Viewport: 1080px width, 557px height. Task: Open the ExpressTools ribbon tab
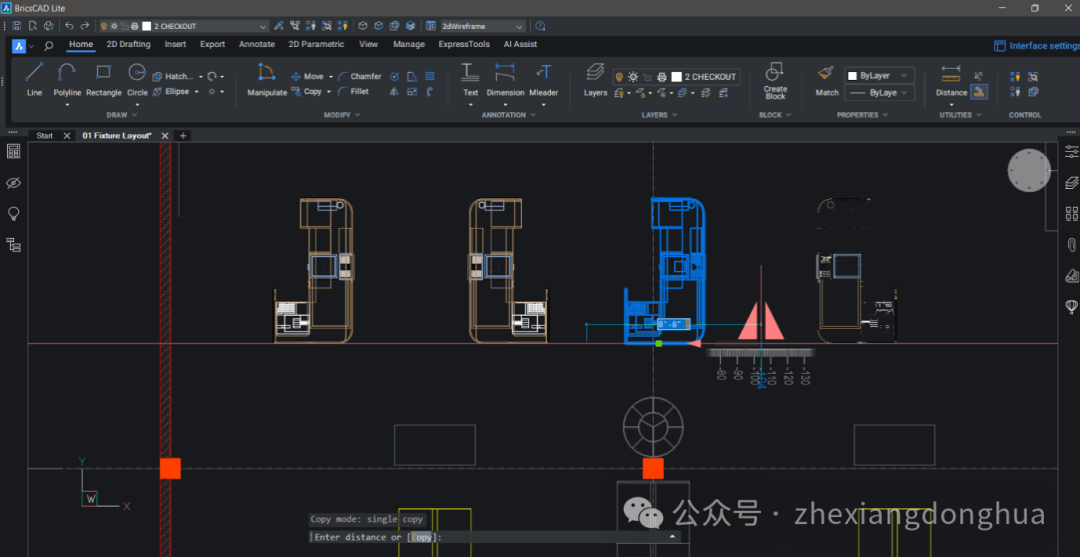[464, 44]
